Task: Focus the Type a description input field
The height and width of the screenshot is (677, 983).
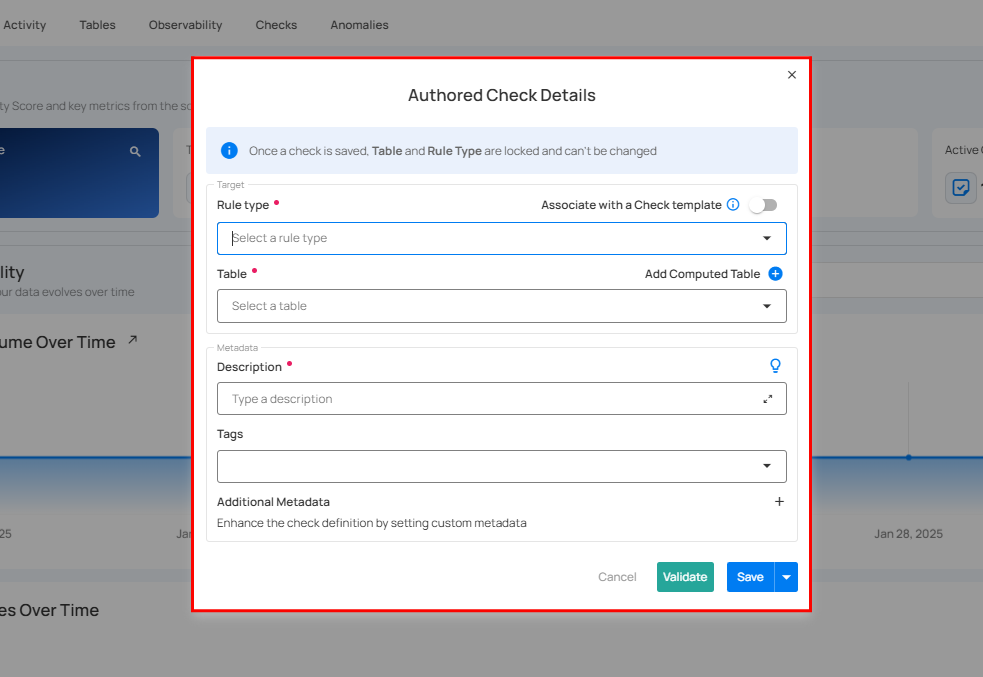Action: pos(490,399)
